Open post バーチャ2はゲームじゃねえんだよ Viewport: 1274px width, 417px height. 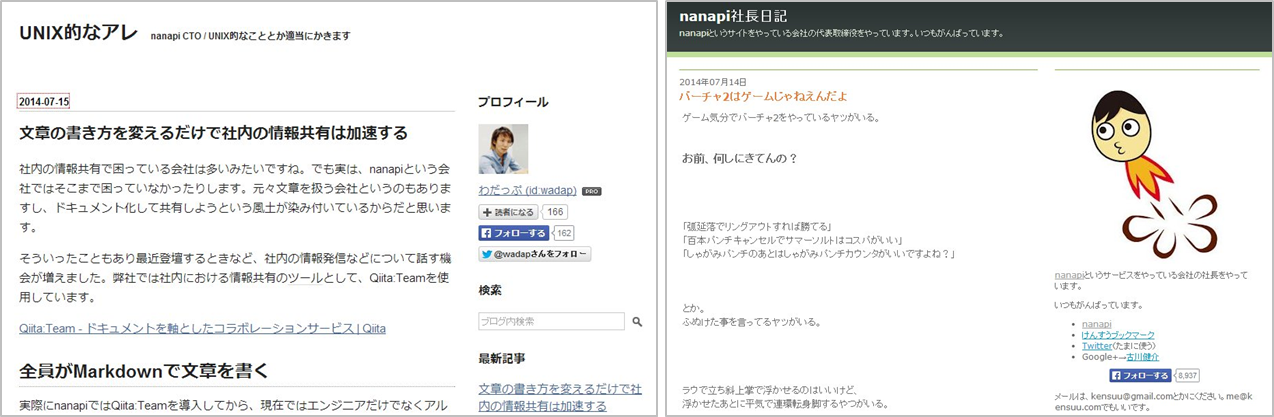click(763, 96)
